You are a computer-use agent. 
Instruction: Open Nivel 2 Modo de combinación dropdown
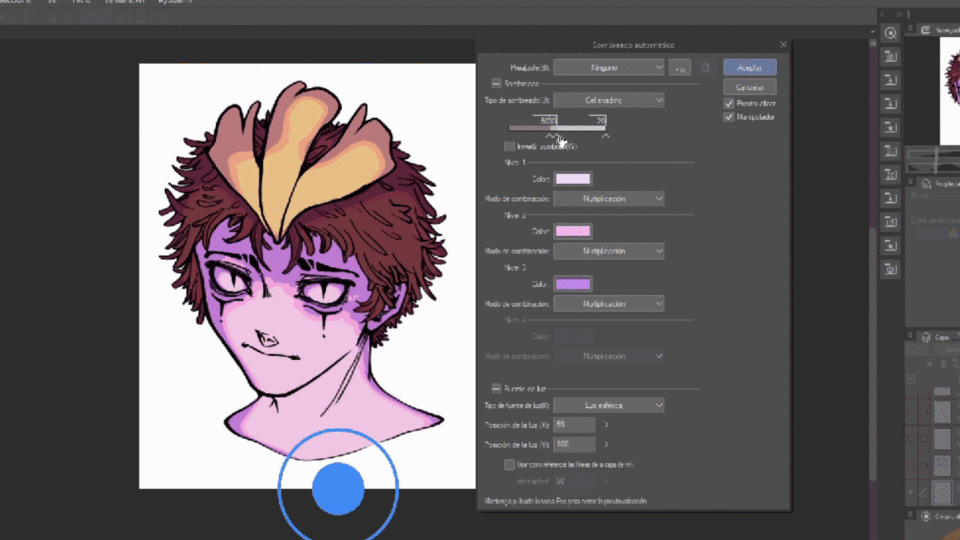(609, 251)
